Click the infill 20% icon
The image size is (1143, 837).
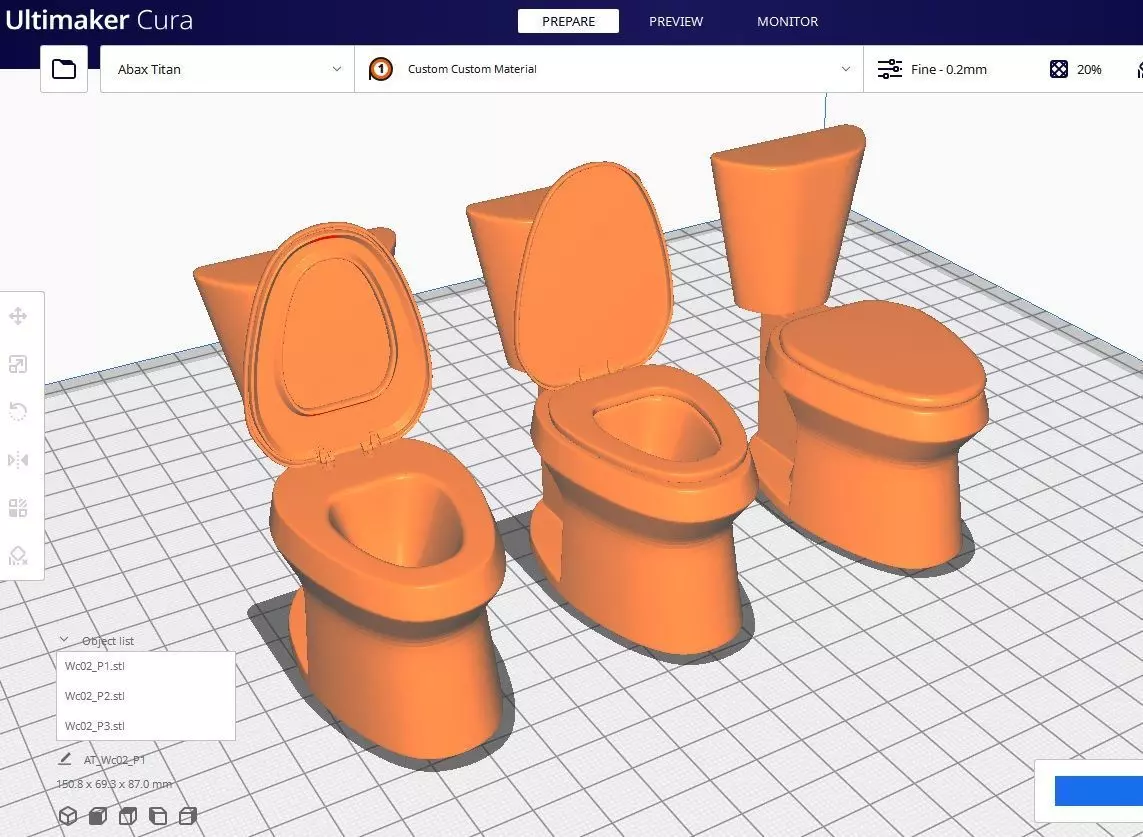(x=1058, y=69)
